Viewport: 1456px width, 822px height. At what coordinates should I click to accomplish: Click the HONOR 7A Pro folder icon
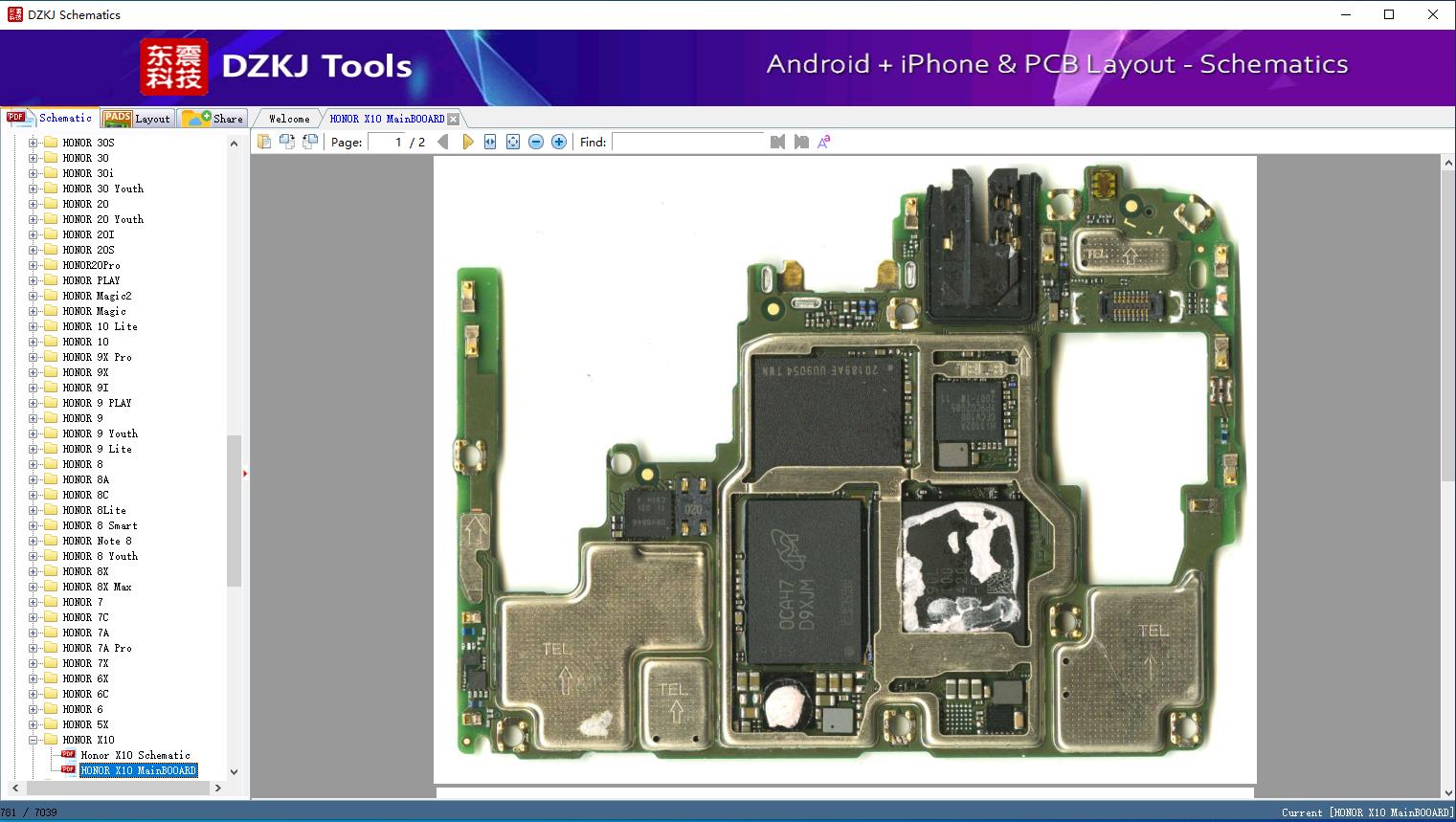click(50, 648)
